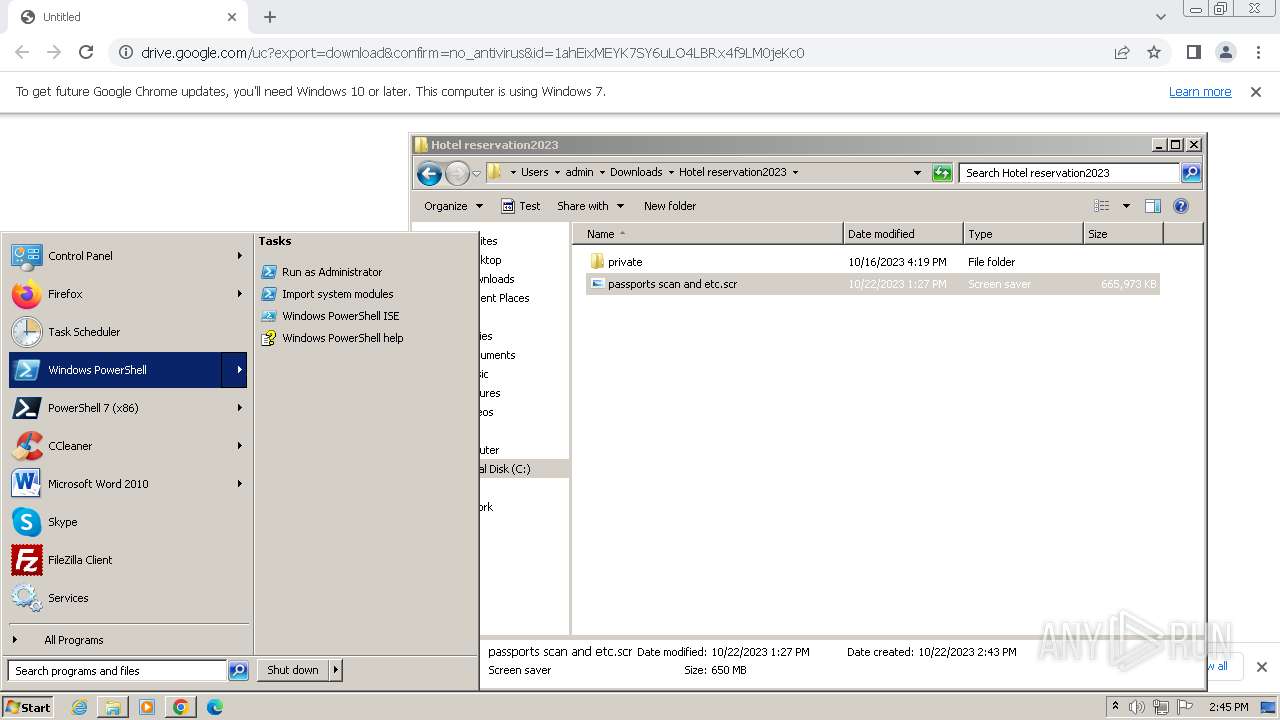
Task: Click the Test toolbar button
Action: point(521,206)
